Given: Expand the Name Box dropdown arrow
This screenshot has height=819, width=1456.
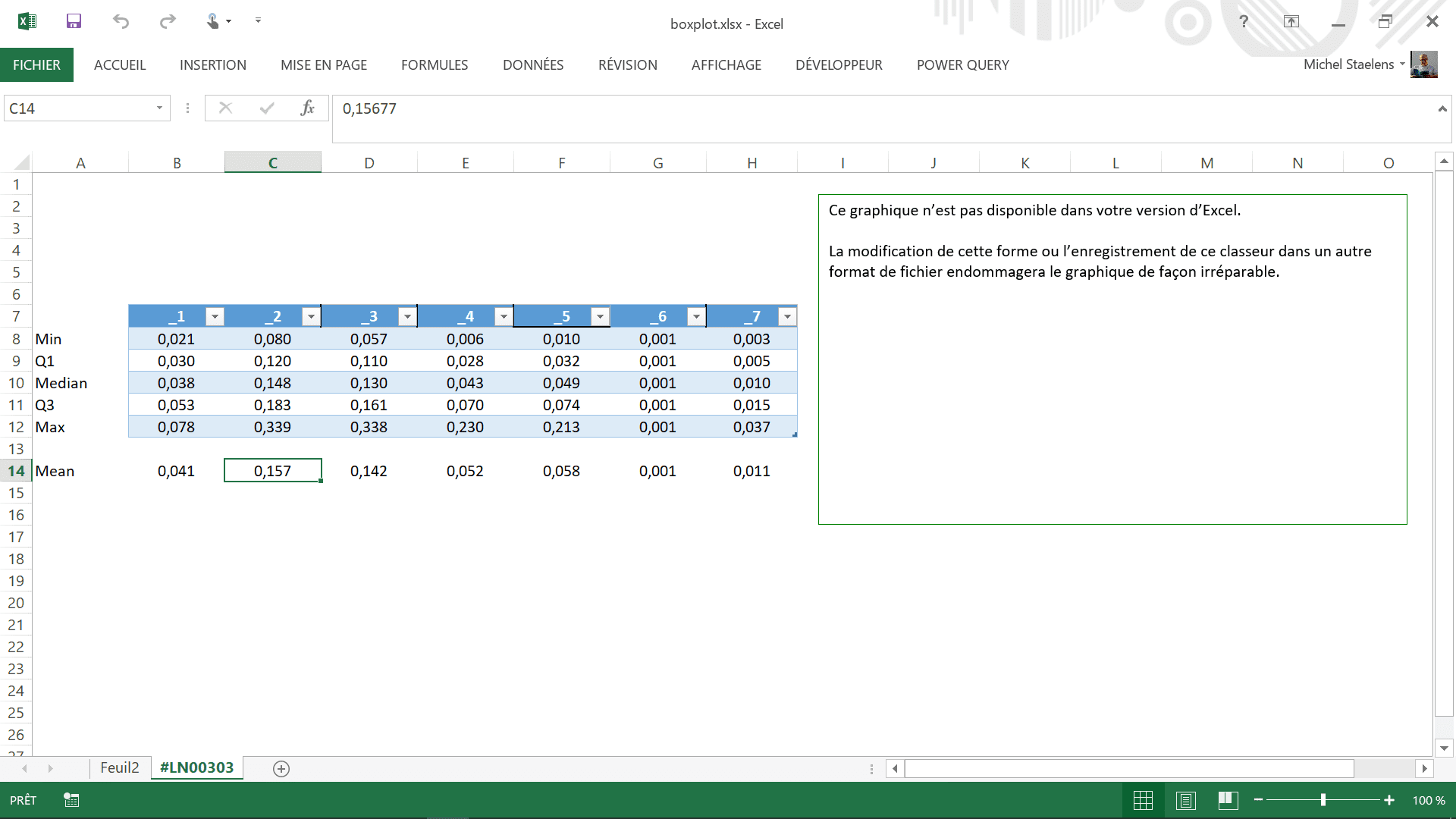Looking at the screenshot, I should 159,108.
